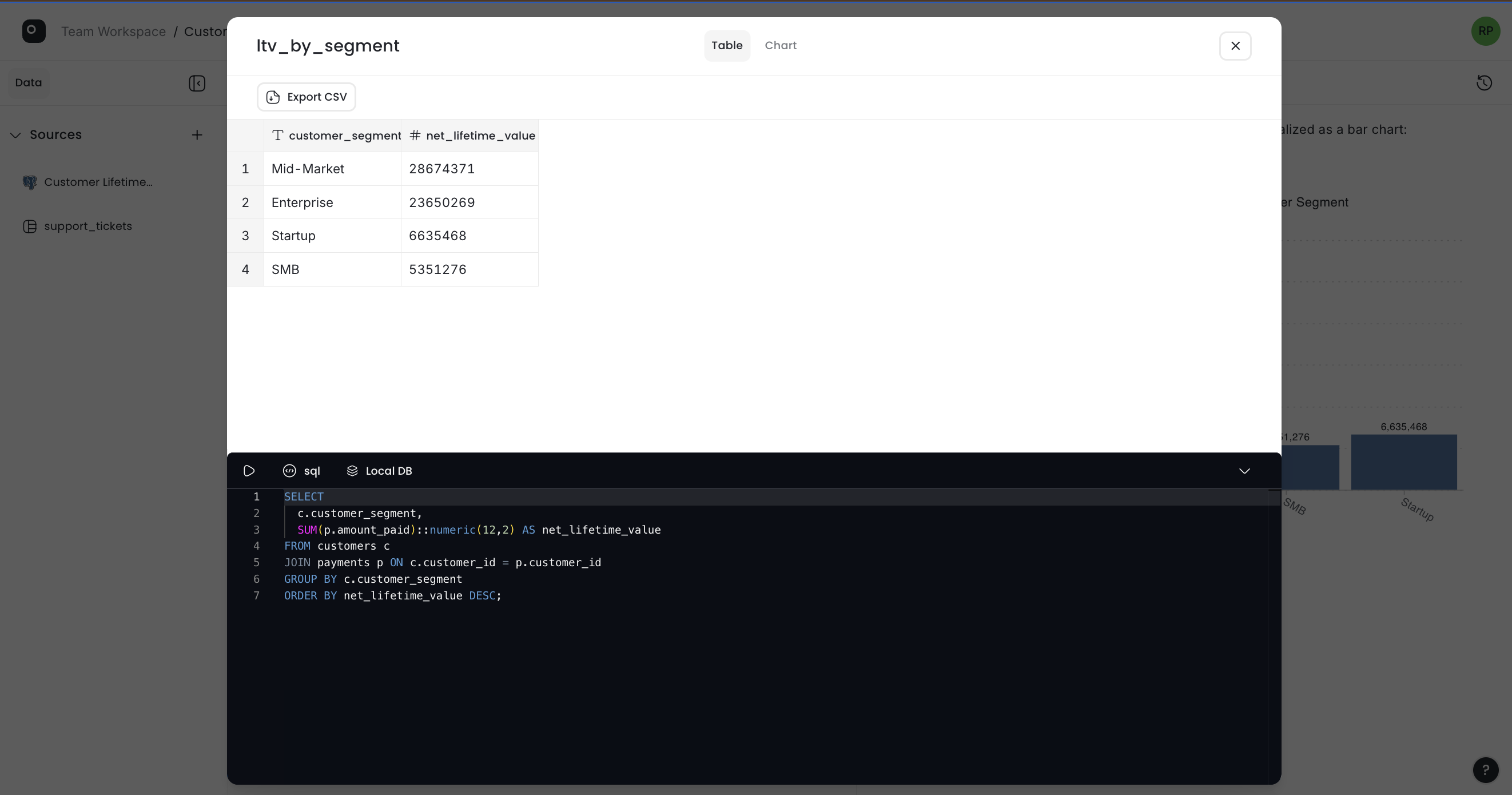1512x795 pixels.
Task: Click the sql language icon label
Action: [302, 471]
